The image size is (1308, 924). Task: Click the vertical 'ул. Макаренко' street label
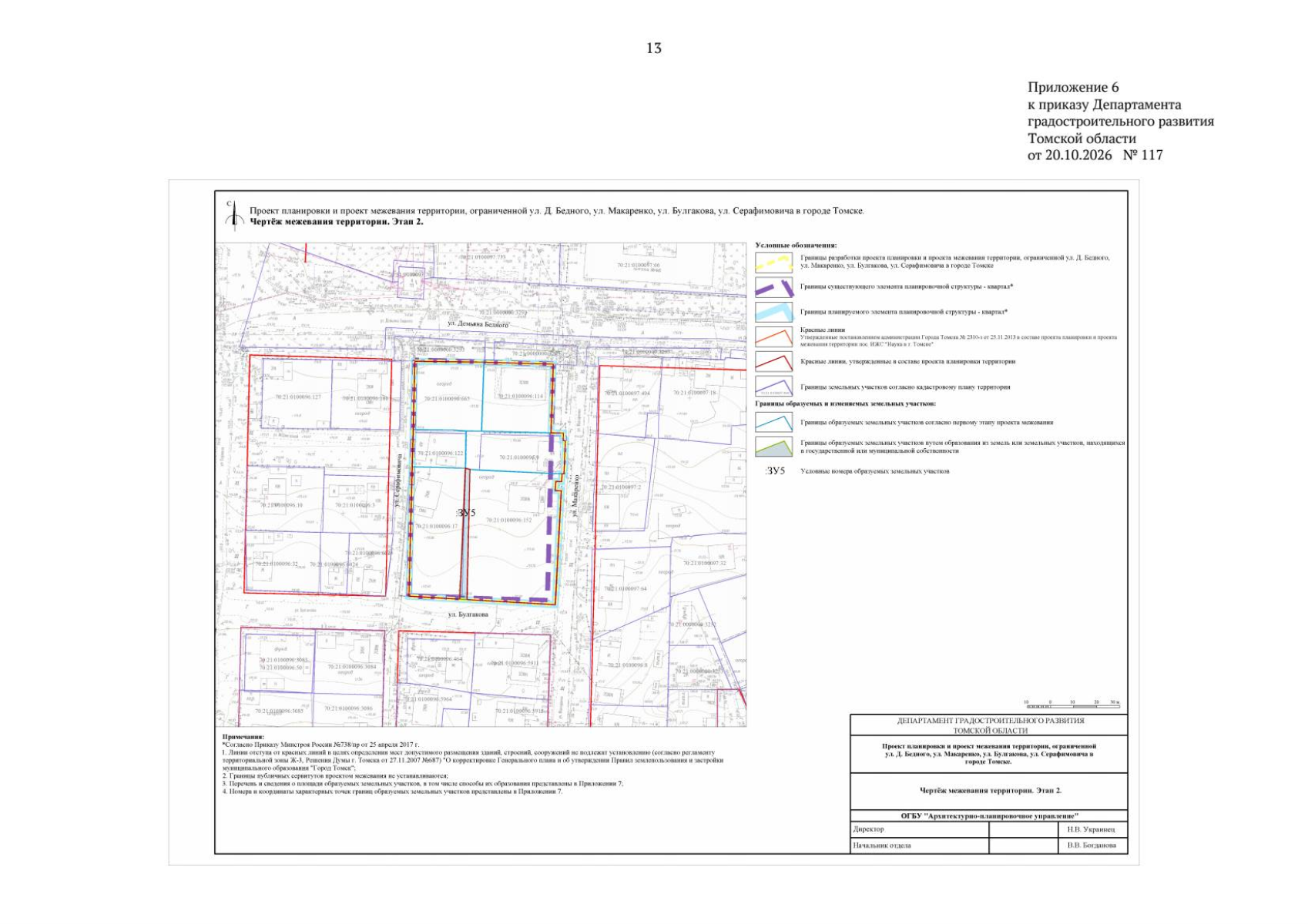click(575, 495)
